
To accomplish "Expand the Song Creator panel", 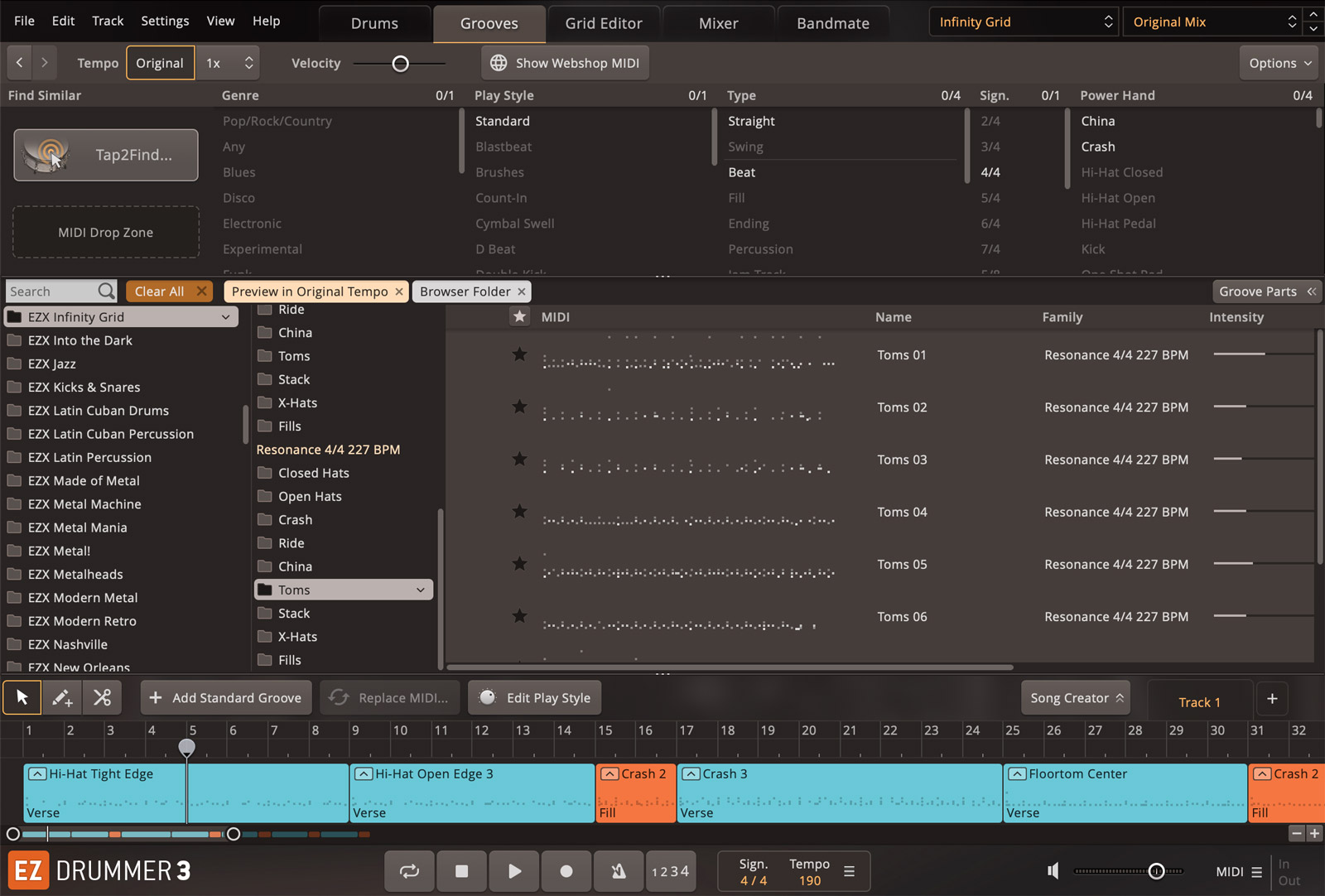I will 1077,698.
